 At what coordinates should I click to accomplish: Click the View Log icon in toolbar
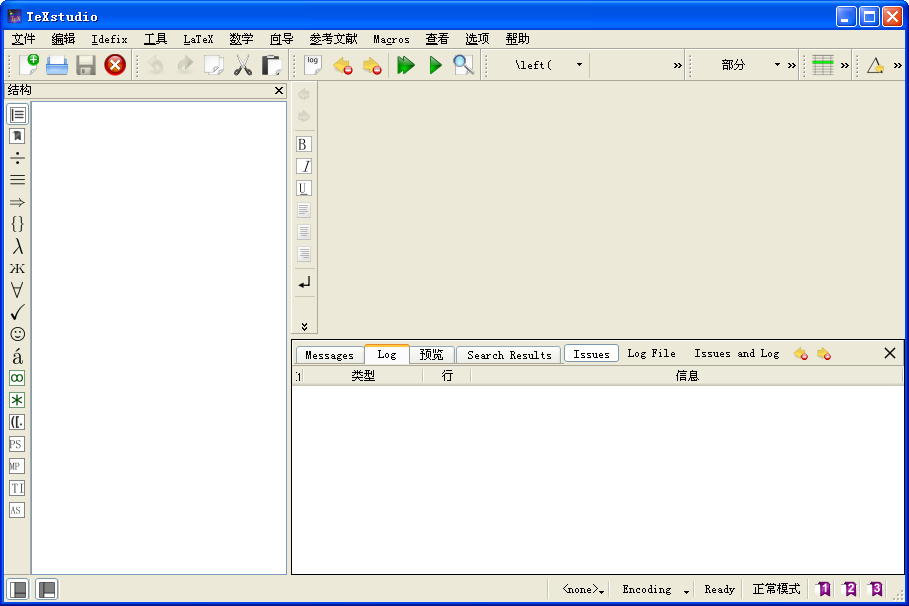click(x=313, y=65)
